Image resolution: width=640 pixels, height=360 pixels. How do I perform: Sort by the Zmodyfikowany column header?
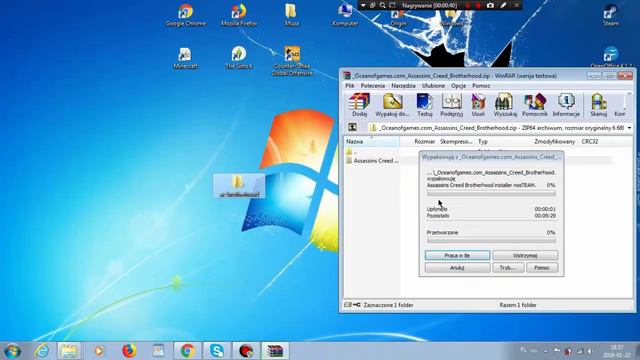[x=555, y=141]
